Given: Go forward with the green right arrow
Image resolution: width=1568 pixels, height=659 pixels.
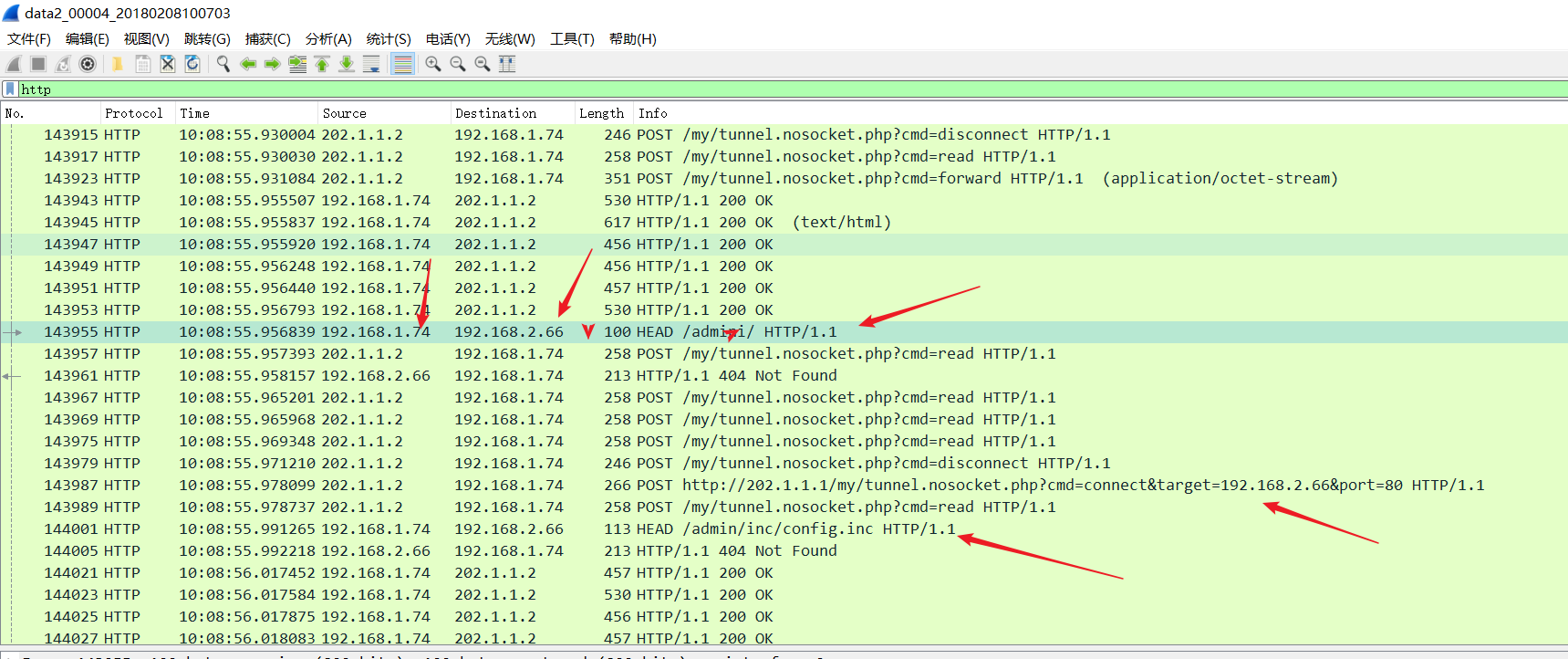Looking at the screenshot, I should click(272, 64).
